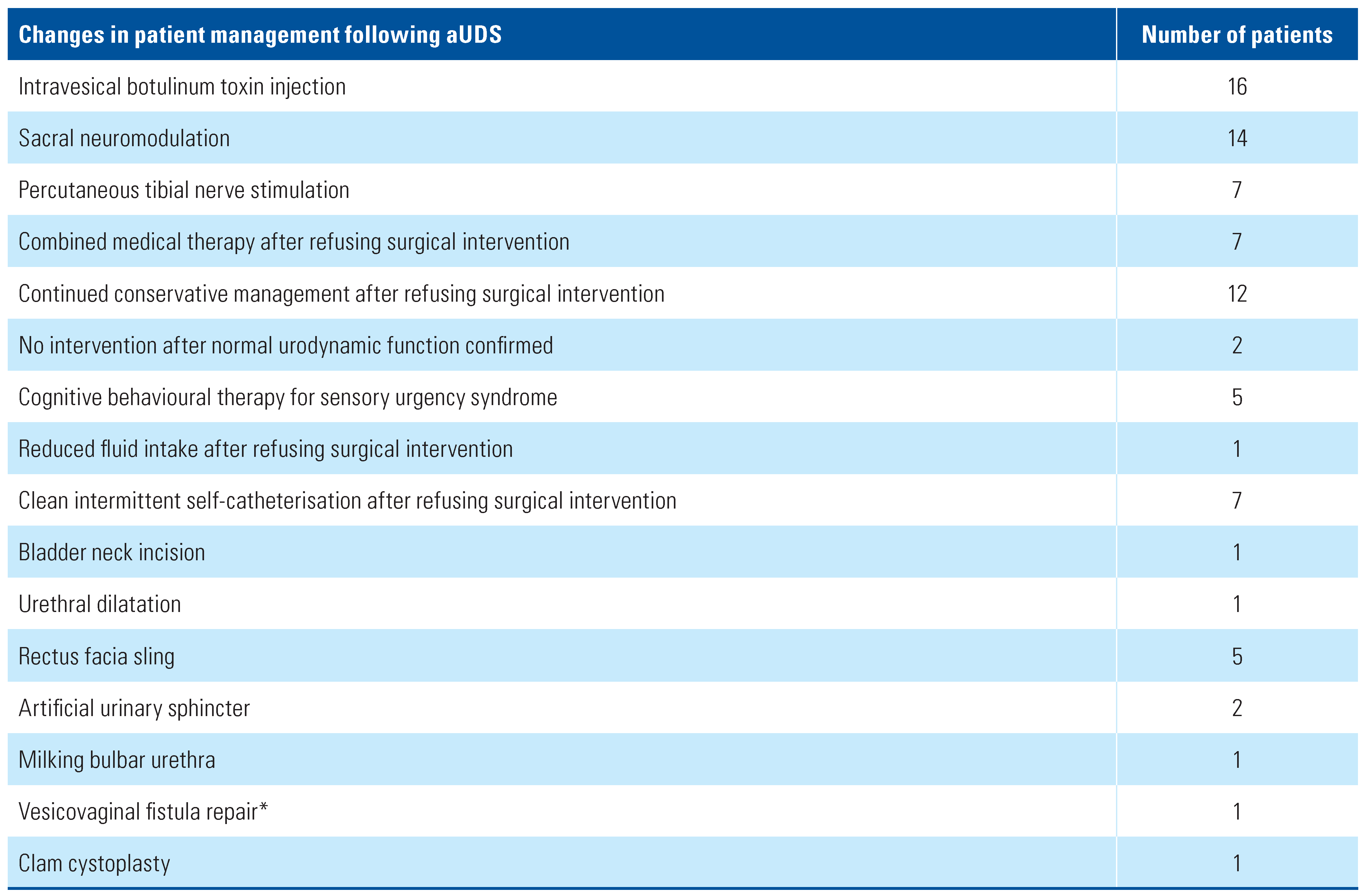Click the value 16 in the patients column
The width and height of the screenshot is (1366, 896).
pyautogui.click(x=1237, y=87)
